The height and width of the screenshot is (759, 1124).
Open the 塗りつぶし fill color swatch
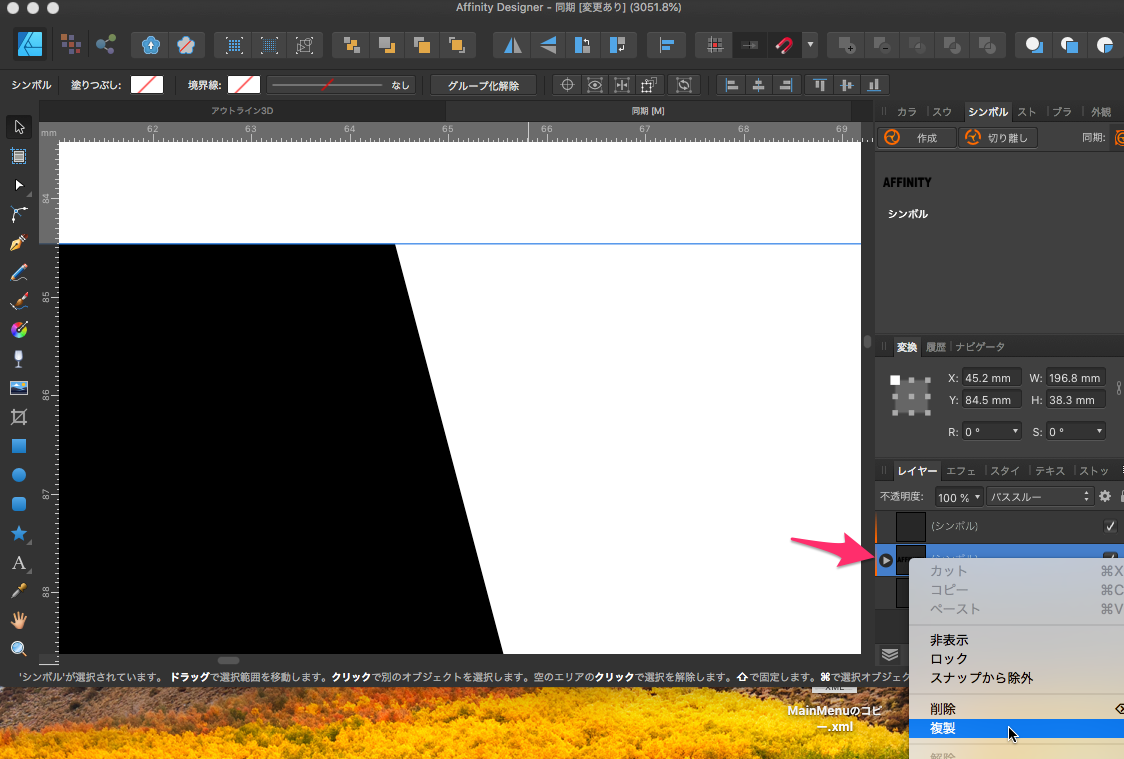[x=147, y=85]
